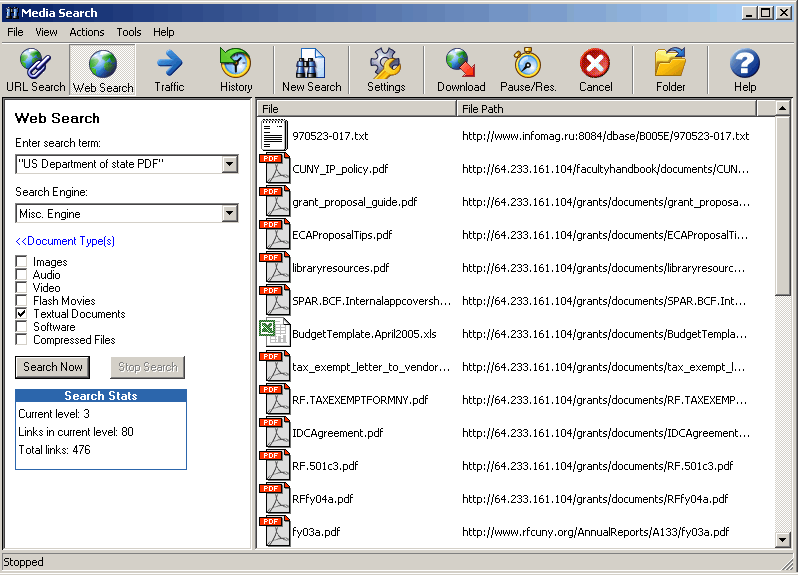Click PDF icon beside tax_exempt_letter_to_vendor file
Screen dimensions: 798x575
[274, 366]
